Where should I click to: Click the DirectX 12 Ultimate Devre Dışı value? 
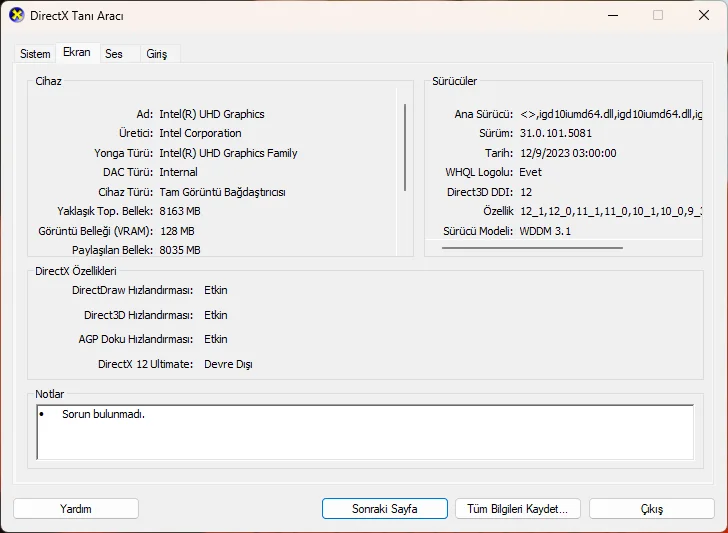coord(228,364)
